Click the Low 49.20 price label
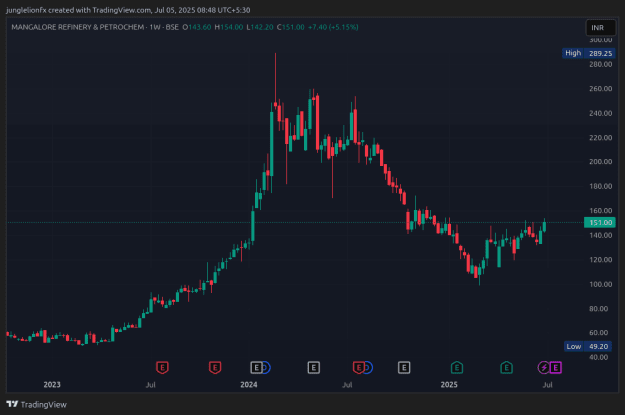 (590, 346)
